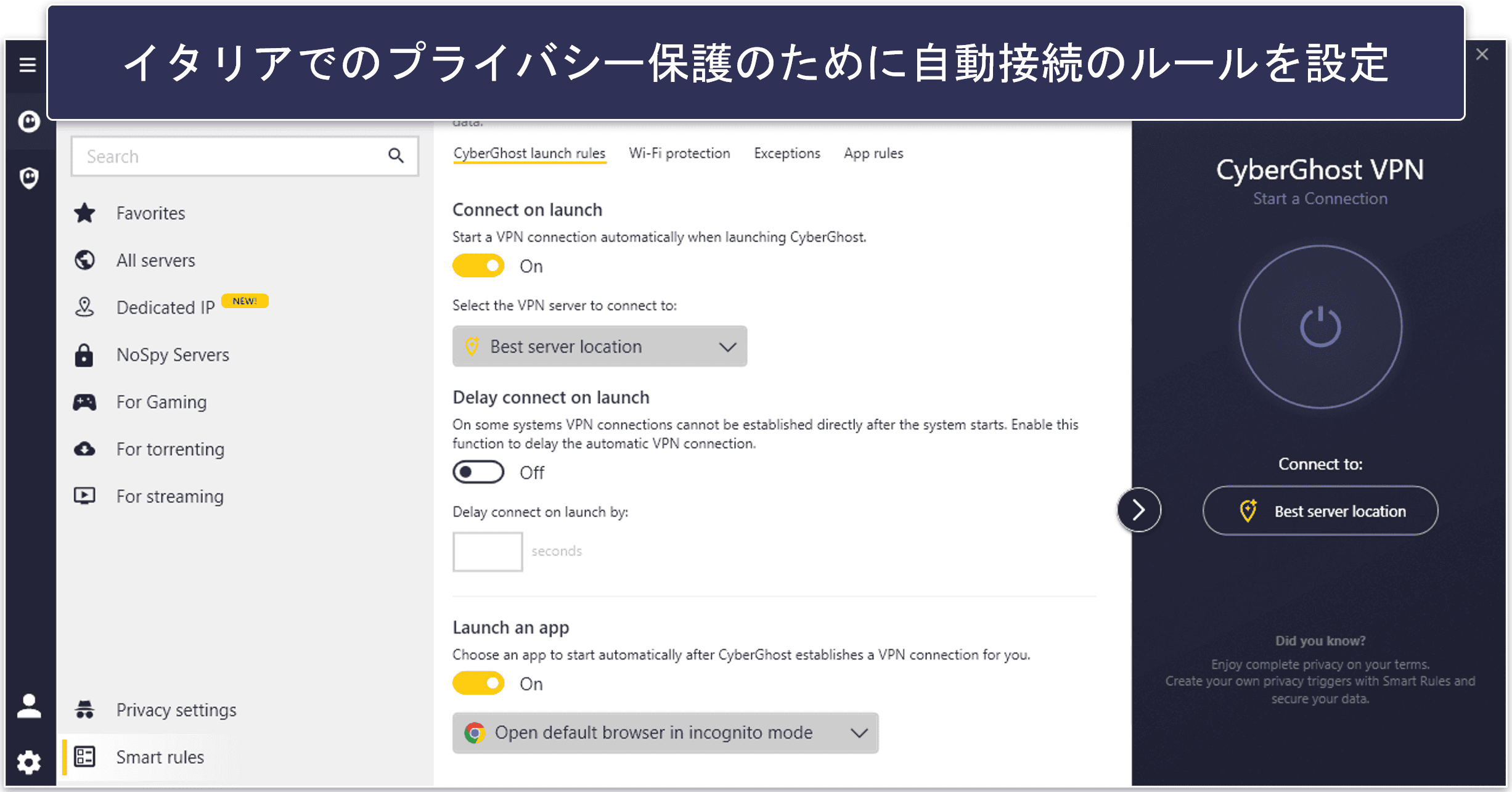Open the shield privacy icon in sidebar
This screenshot has height=792, width=1512.
coord(29,178)
